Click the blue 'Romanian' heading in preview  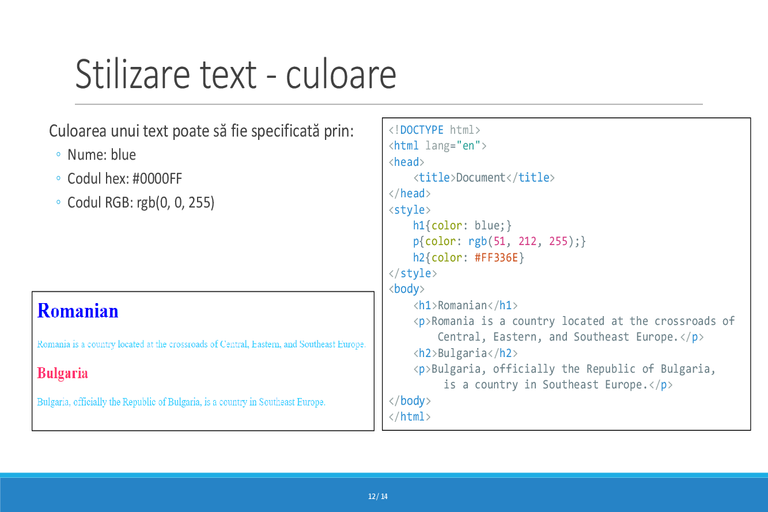[78, 311]
